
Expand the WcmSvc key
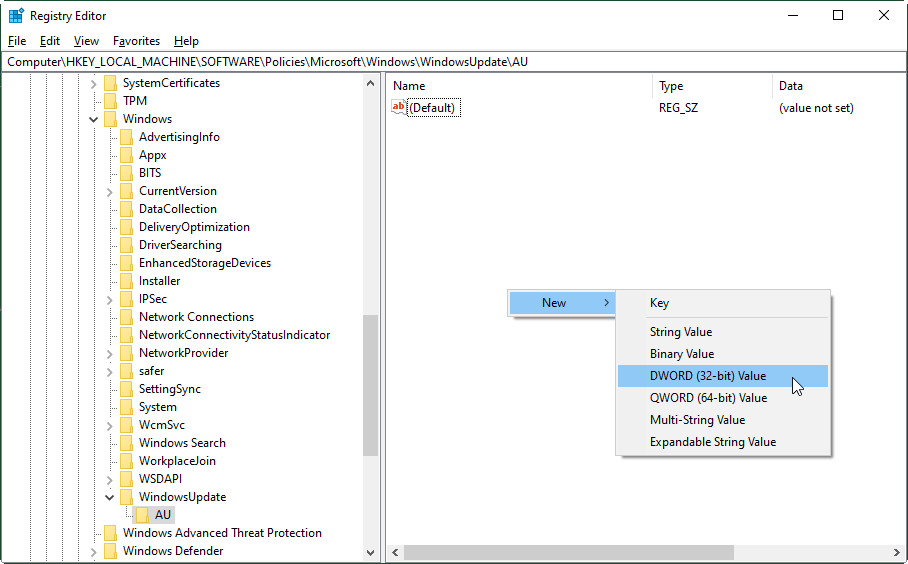click(109, 426)
